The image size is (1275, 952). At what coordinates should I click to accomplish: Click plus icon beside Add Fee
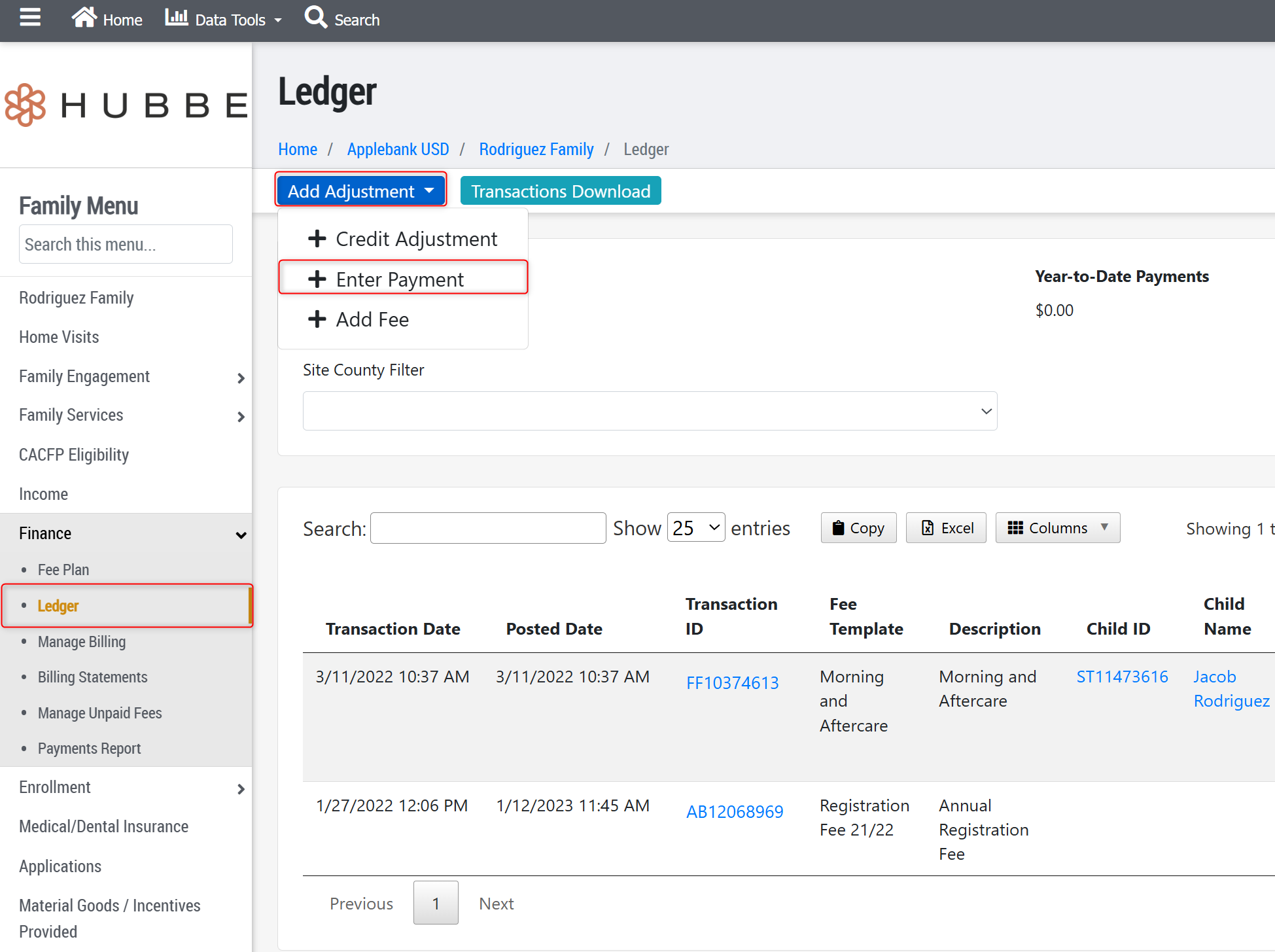tap(317, 319)
